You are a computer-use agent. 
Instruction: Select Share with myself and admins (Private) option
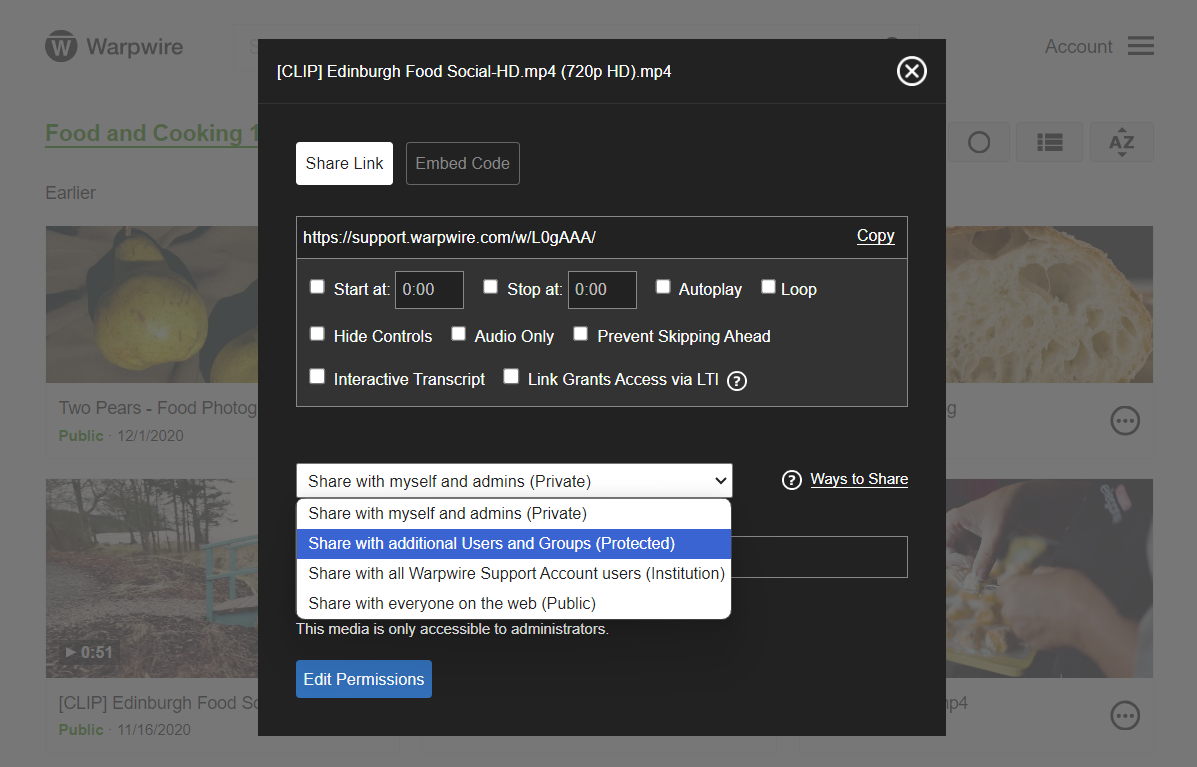click(x=514, y=514)
